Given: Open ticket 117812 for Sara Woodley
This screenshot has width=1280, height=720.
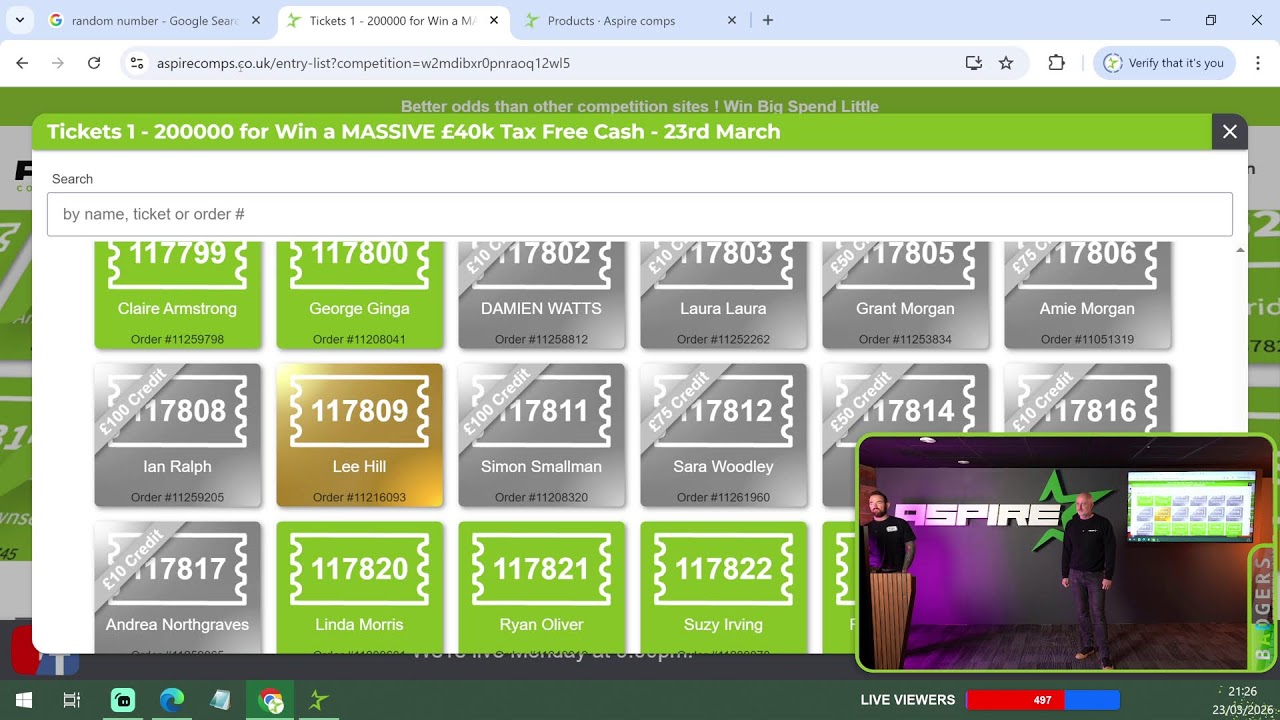Looking at the screenshot, I should pos(723,435).
